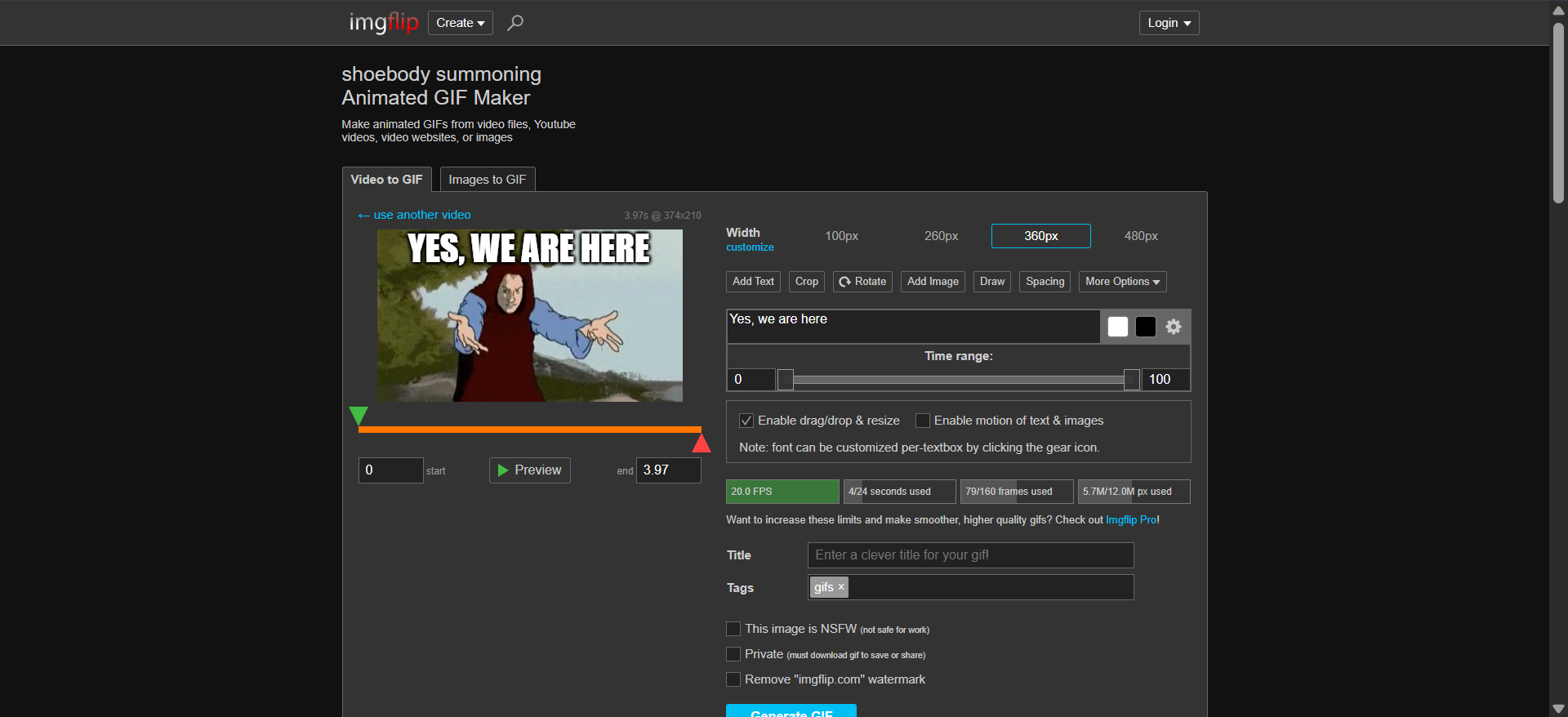Switch to Video to GIF tab
Image resolution: width=1568 pixels, height=717 pixels.
(x=386, y=180)
